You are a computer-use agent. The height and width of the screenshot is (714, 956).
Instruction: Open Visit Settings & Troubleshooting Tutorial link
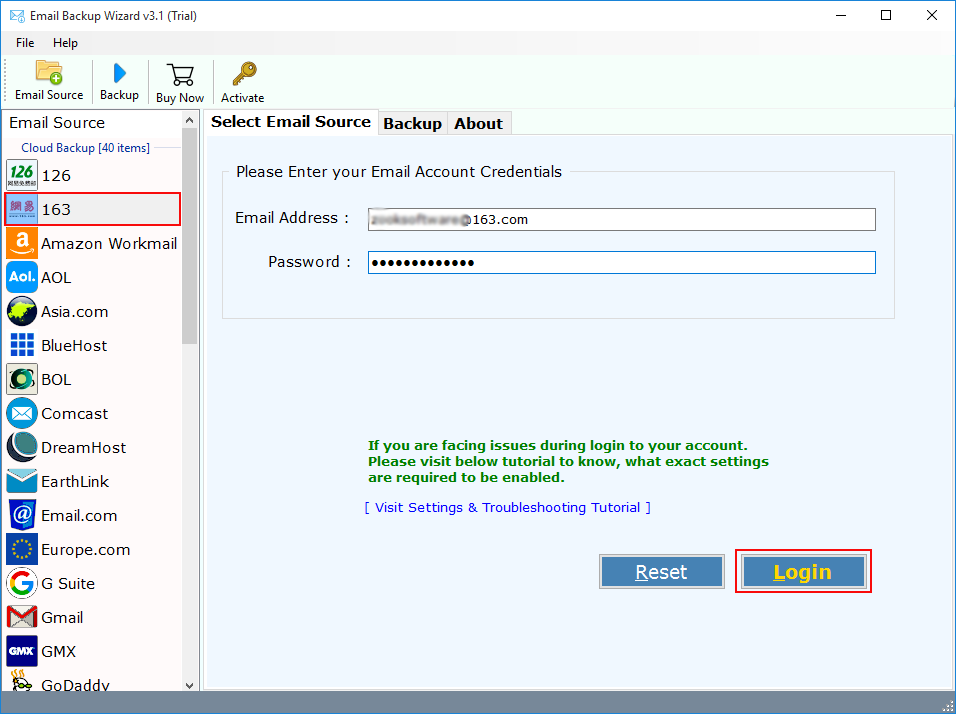[507, 507]
